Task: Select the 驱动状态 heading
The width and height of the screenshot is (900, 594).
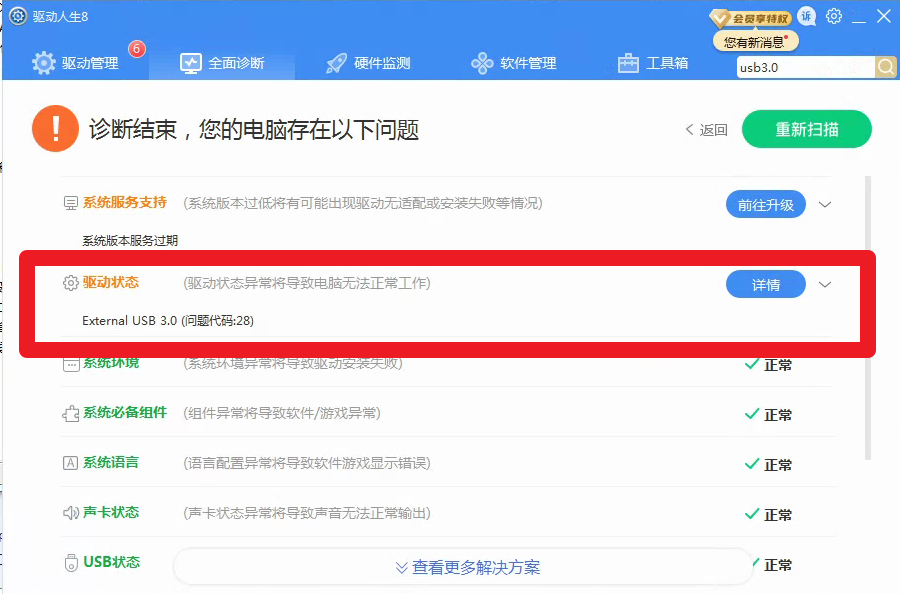Action: pyautogui.click(x=111, y=282)
